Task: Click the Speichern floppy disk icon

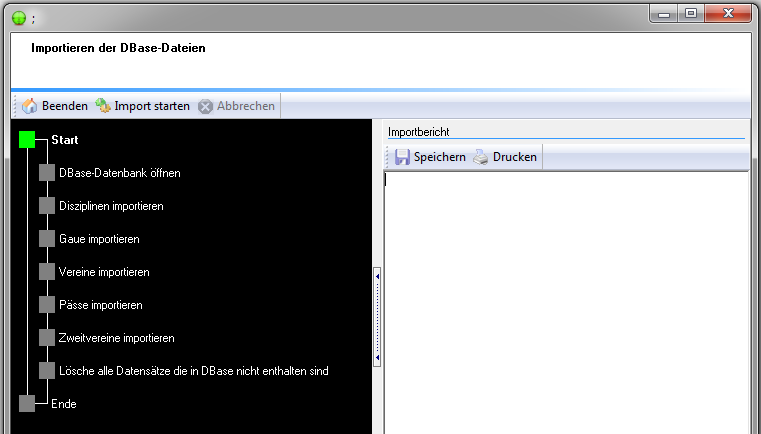Action: (x=402, y=157)
